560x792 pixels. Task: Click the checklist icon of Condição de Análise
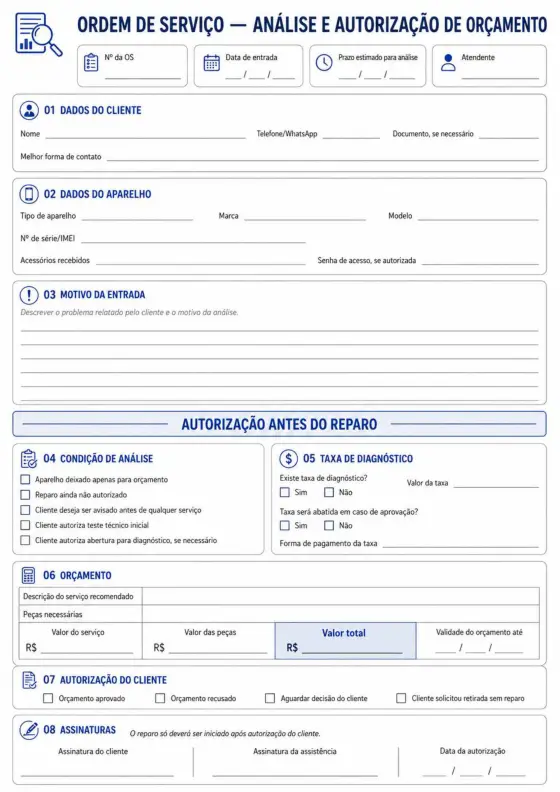pyautogui.click(x=29, y=459)
